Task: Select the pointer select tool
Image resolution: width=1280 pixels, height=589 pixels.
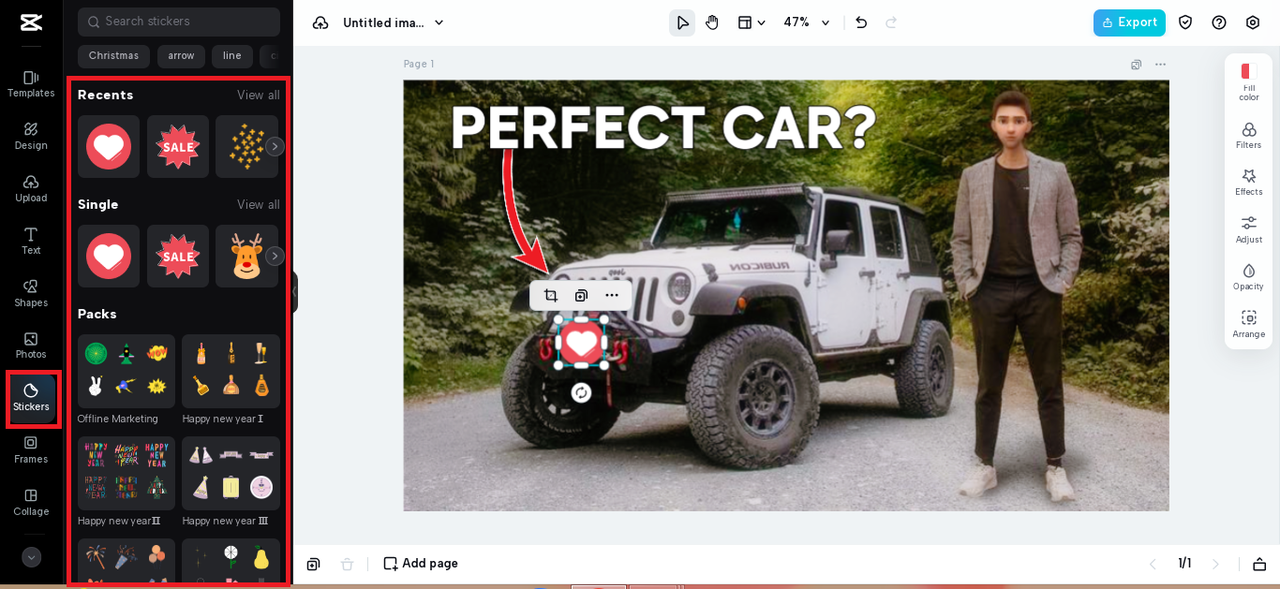Action: 682,23
